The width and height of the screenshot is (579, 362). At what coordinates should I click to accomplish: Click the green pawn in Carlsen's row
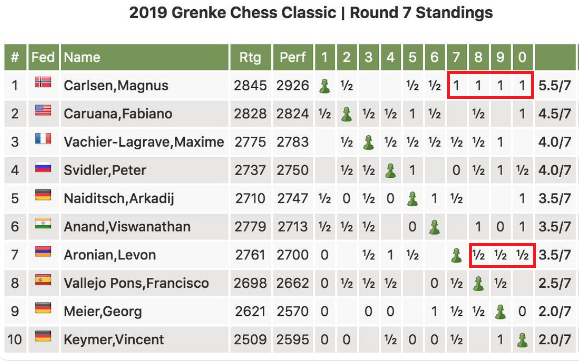pyautogui.click(x=325, y=86)
